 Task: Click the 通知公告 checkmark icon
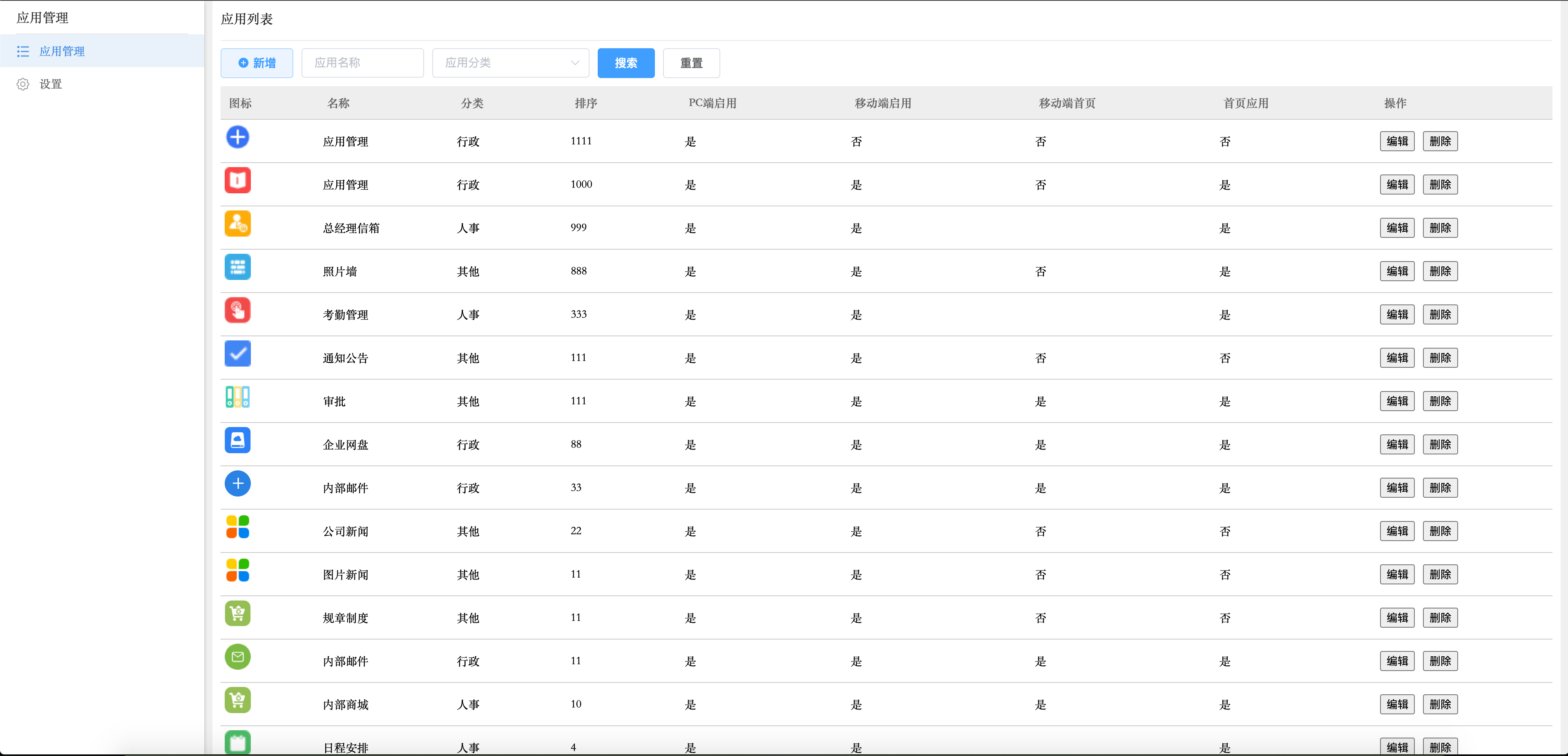coord(237,353)
